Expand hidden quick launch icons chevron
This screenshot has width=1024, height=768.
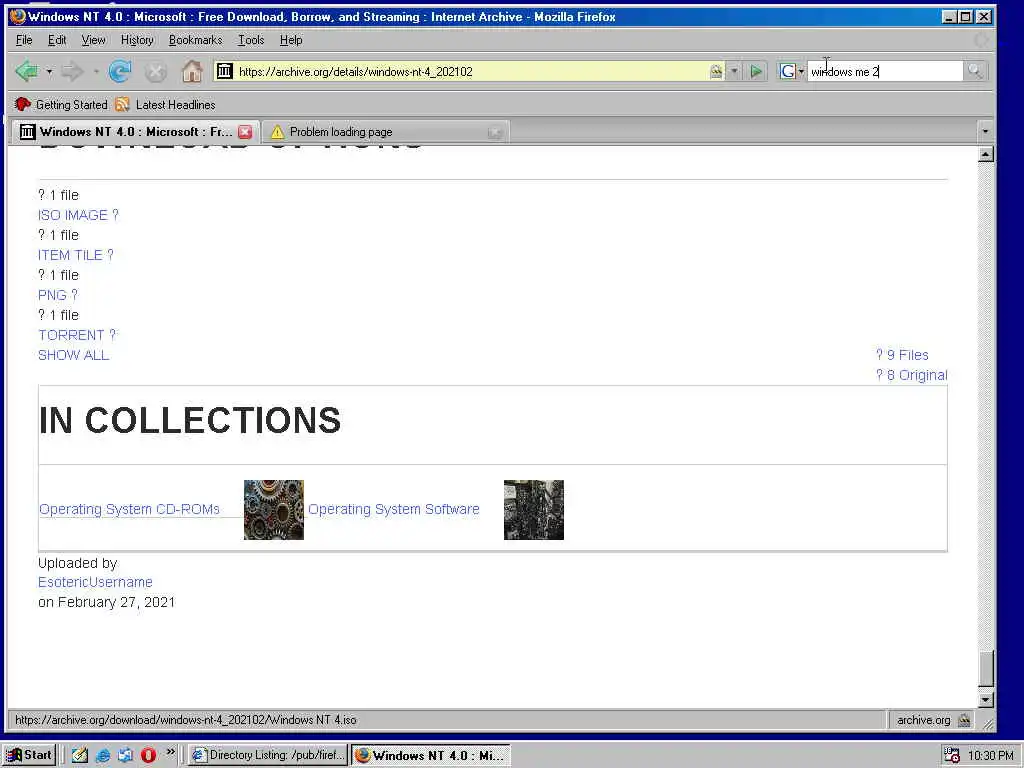click(170, 752)
